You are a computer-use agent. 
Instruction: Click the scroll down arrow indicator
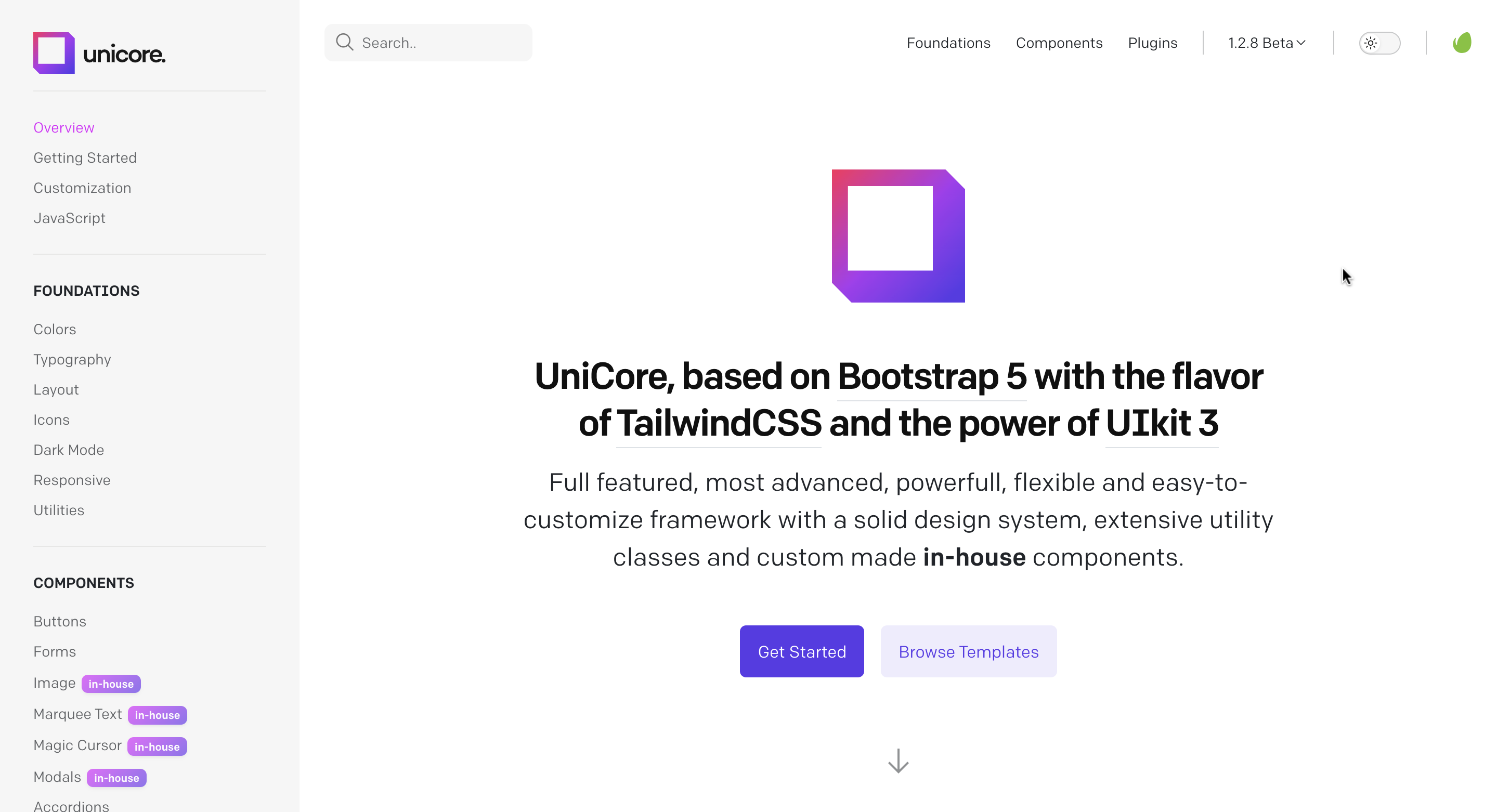[898, 761]
